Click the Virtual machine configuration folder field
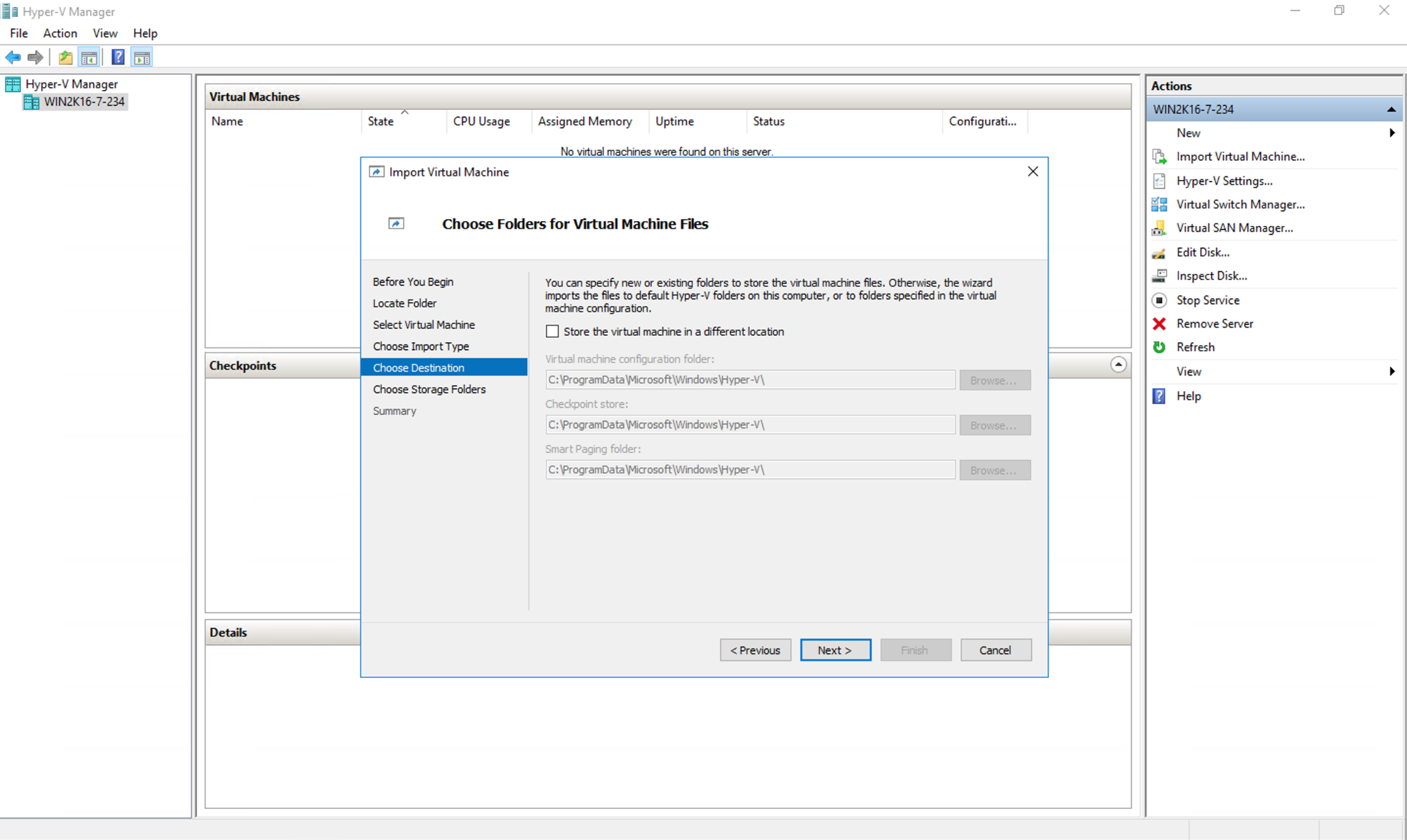The height and width of the screenshot is (840, 1407). point(750,380)
